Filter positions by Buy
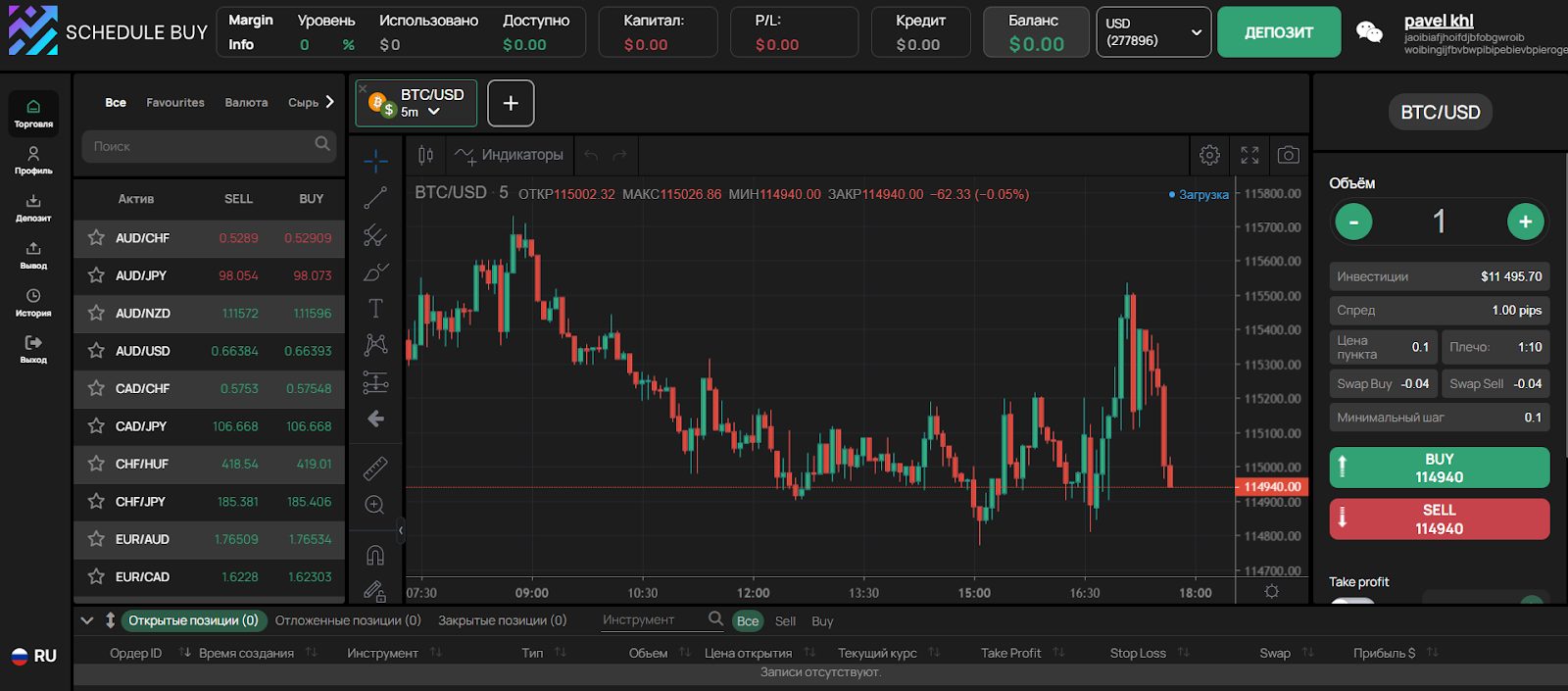The height and width of the screenshot is (691, 1568). click(x=822, y=621)
